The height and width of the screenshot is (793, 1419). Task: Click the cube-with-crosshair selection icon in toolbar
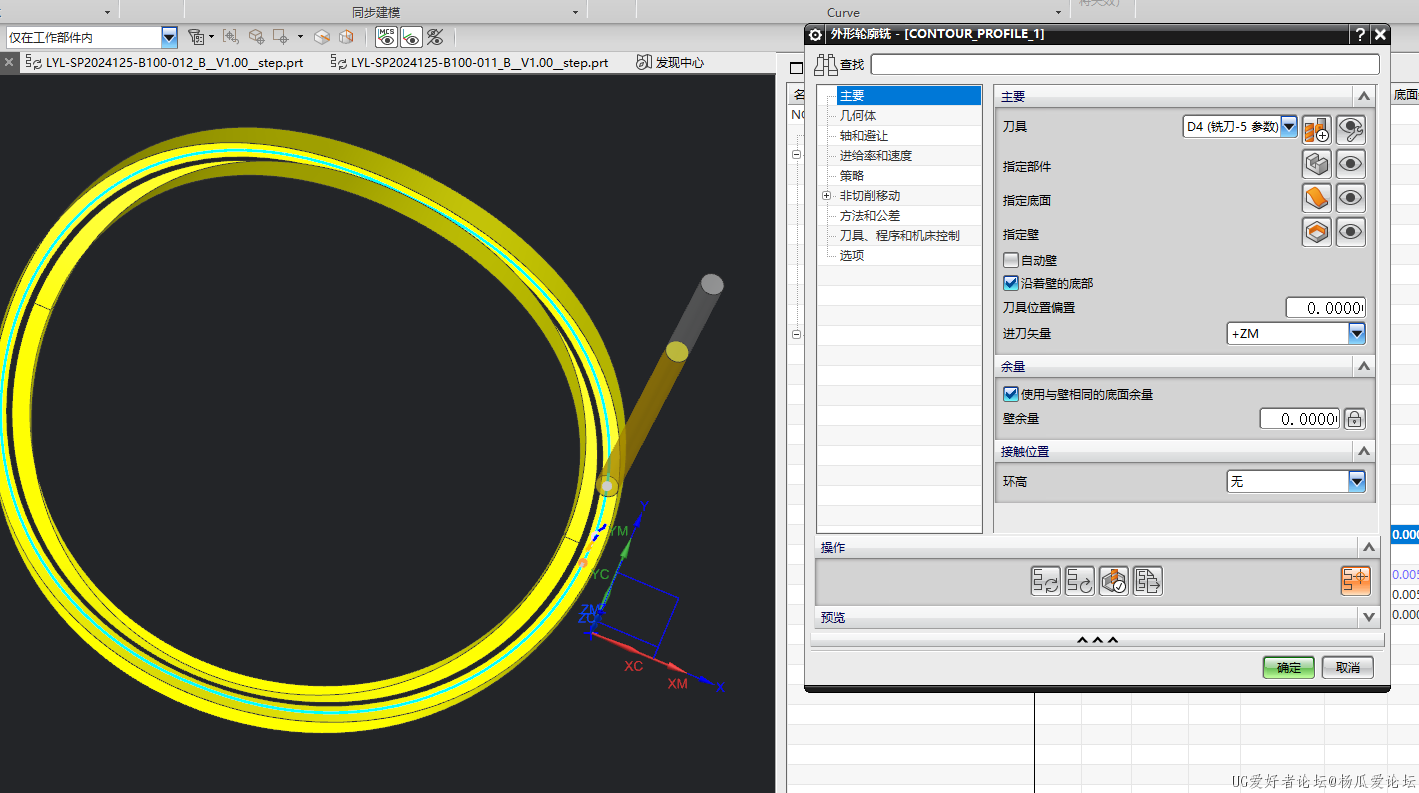256,37
